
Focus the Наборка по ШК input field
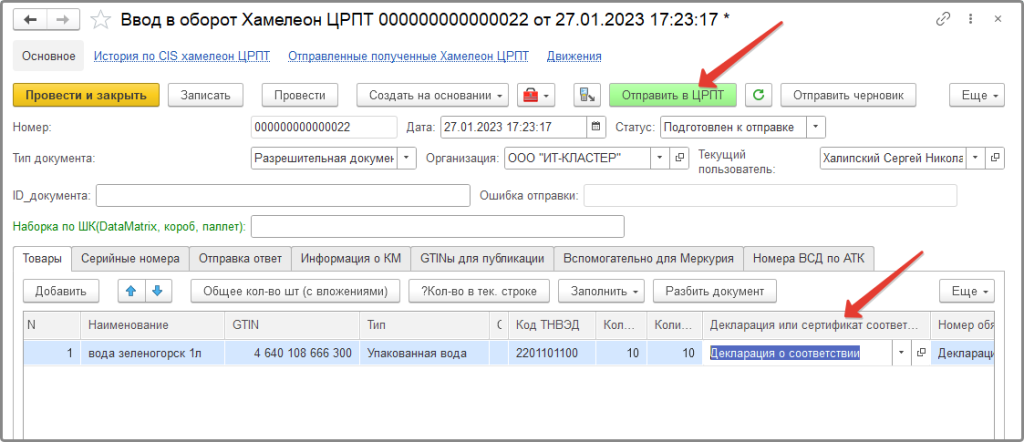coord(438,227)
